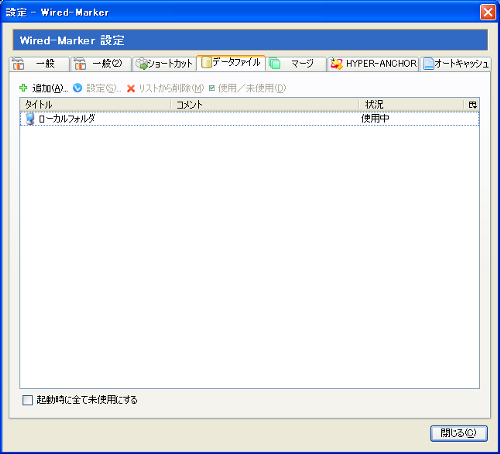Select the データファイル tab
This screenshot has height=454, width=500.
[231, 62]
